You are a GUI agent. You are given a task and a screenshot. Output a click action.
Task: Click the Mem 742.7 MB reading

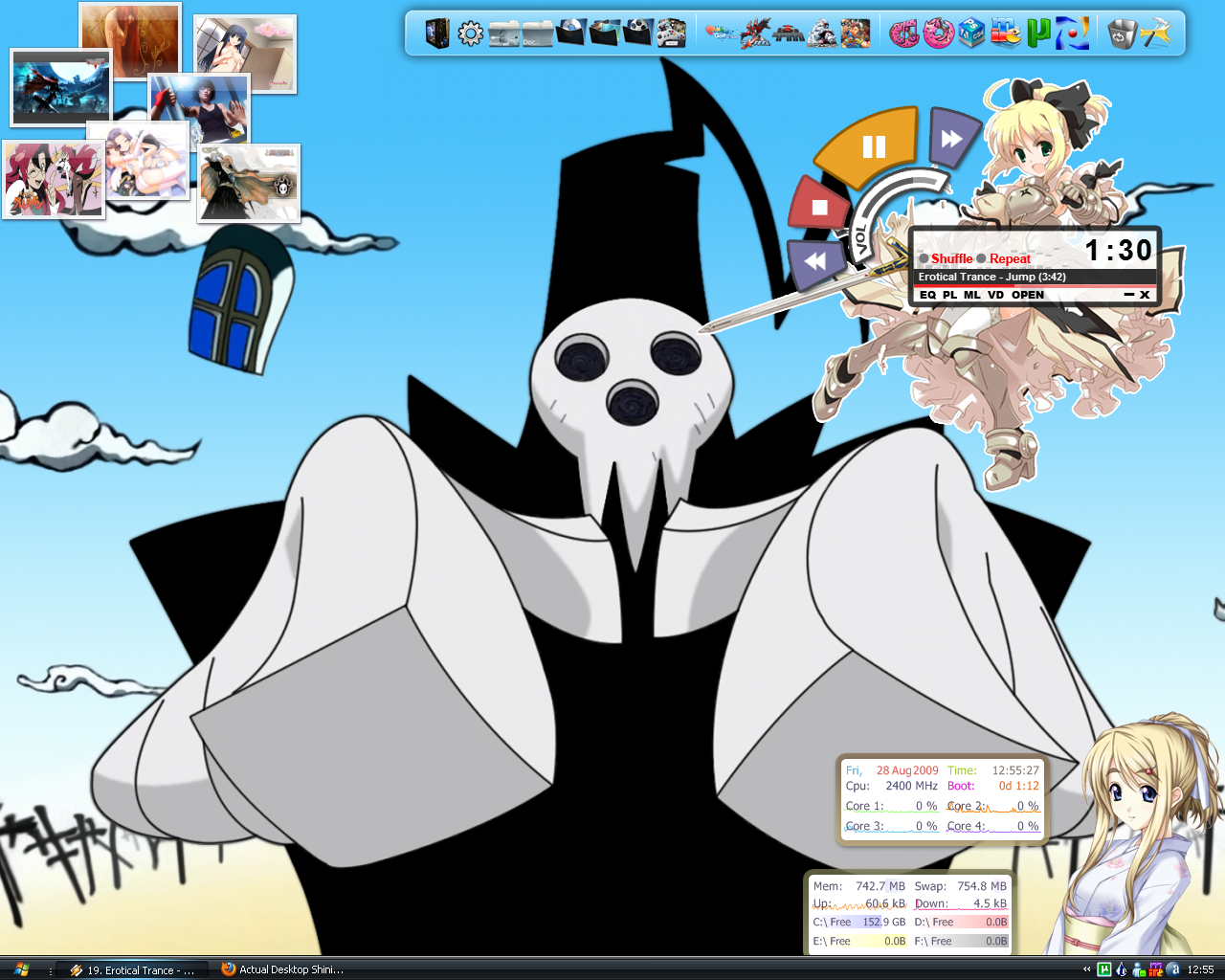click(x=858, y=886)
